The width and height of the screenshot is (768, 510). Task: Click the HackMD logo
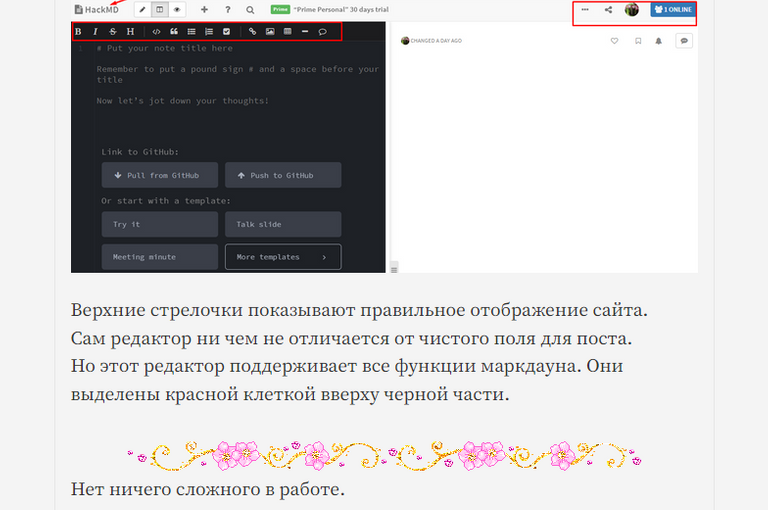coord(96,9)
